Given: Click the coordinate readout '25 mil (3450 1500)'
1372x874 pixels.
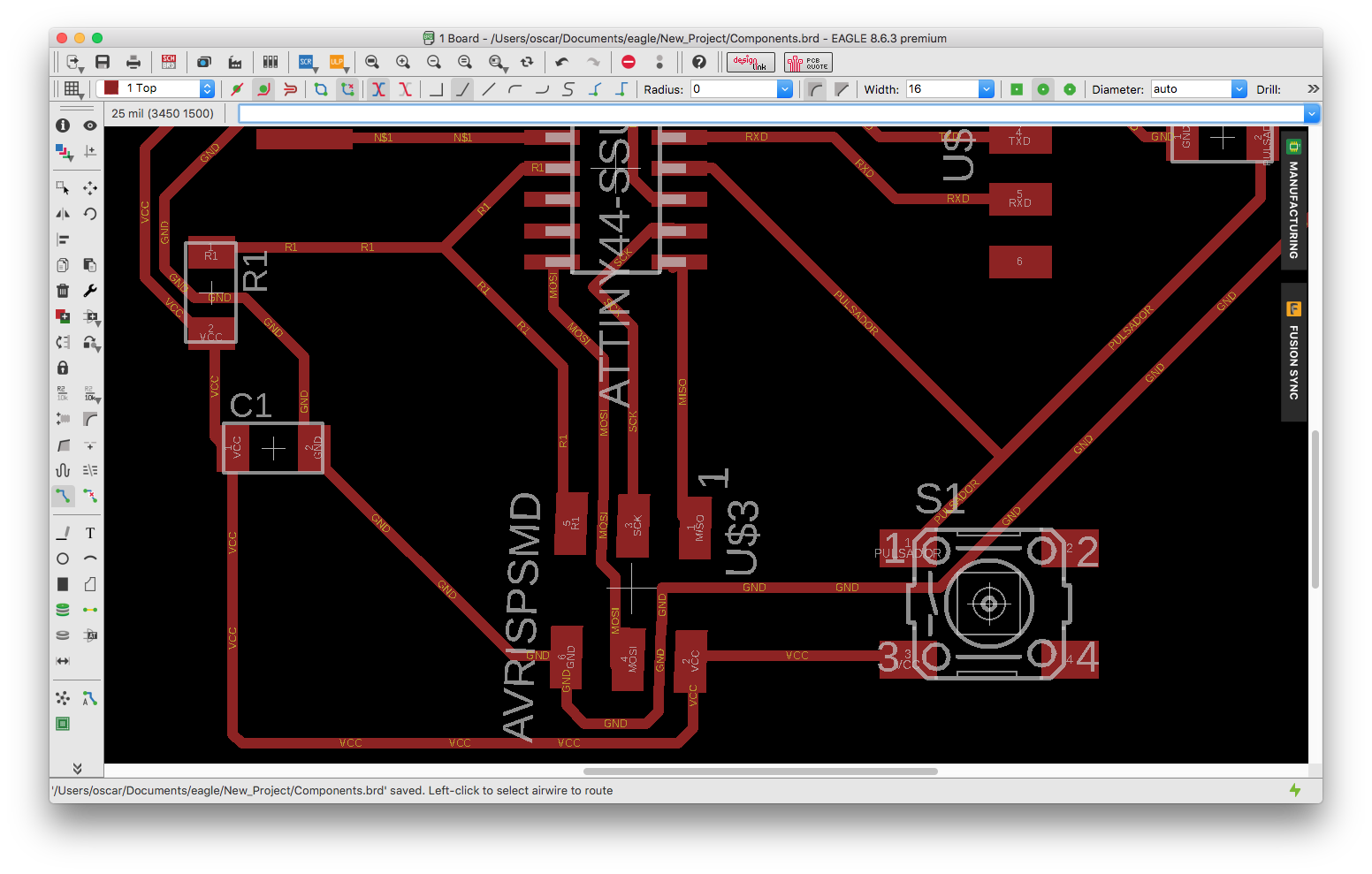Looking at the screenshot, I should [163, 113].
